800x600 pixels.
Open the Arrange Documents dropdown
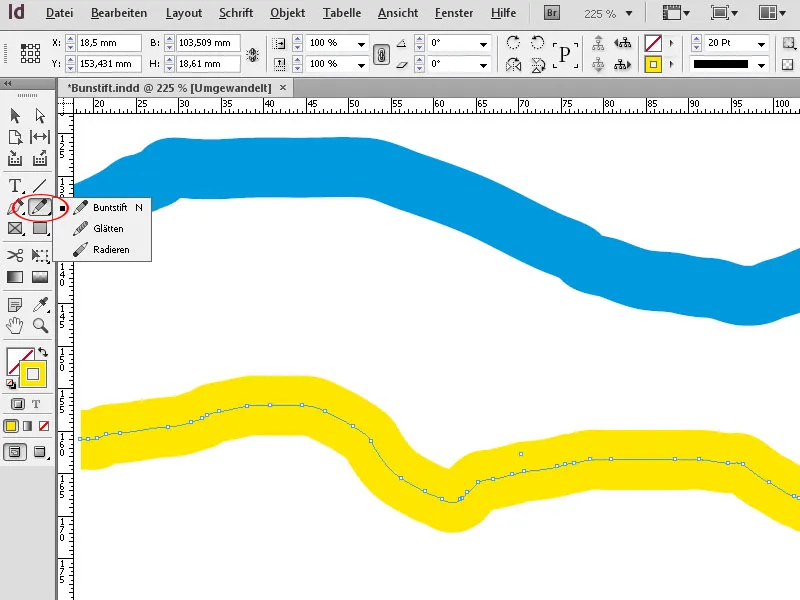tap(772, 13)
